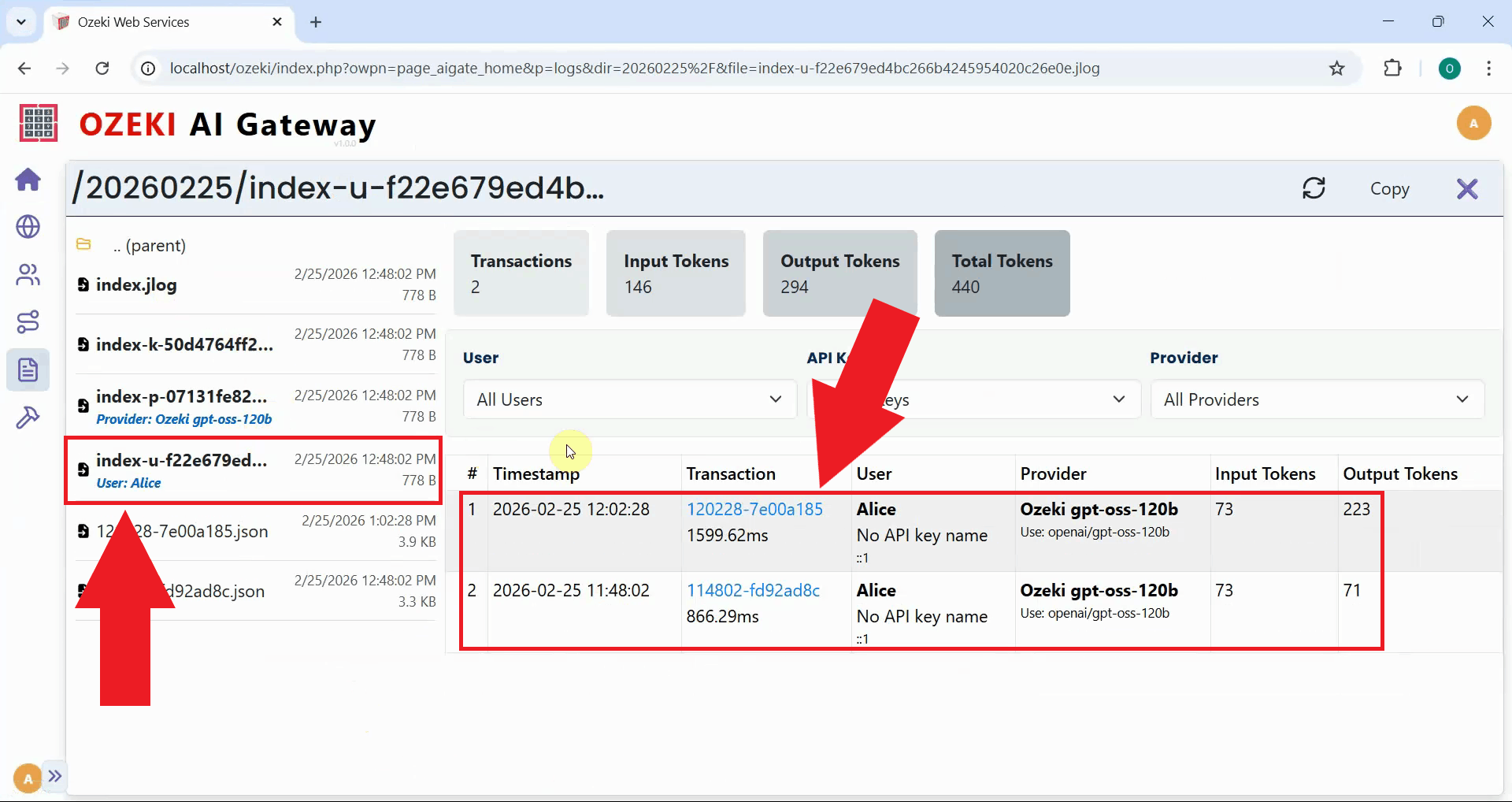This screenshot has height=802, width=1512.
Task: Open the parent folder icon above file list
Action: pyautogui.click(x=83, y=244)
